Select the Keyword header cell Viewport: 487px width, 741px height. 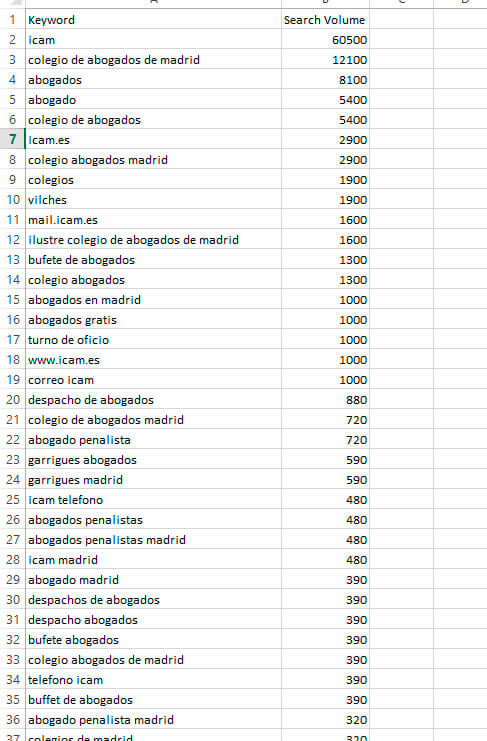153,20
